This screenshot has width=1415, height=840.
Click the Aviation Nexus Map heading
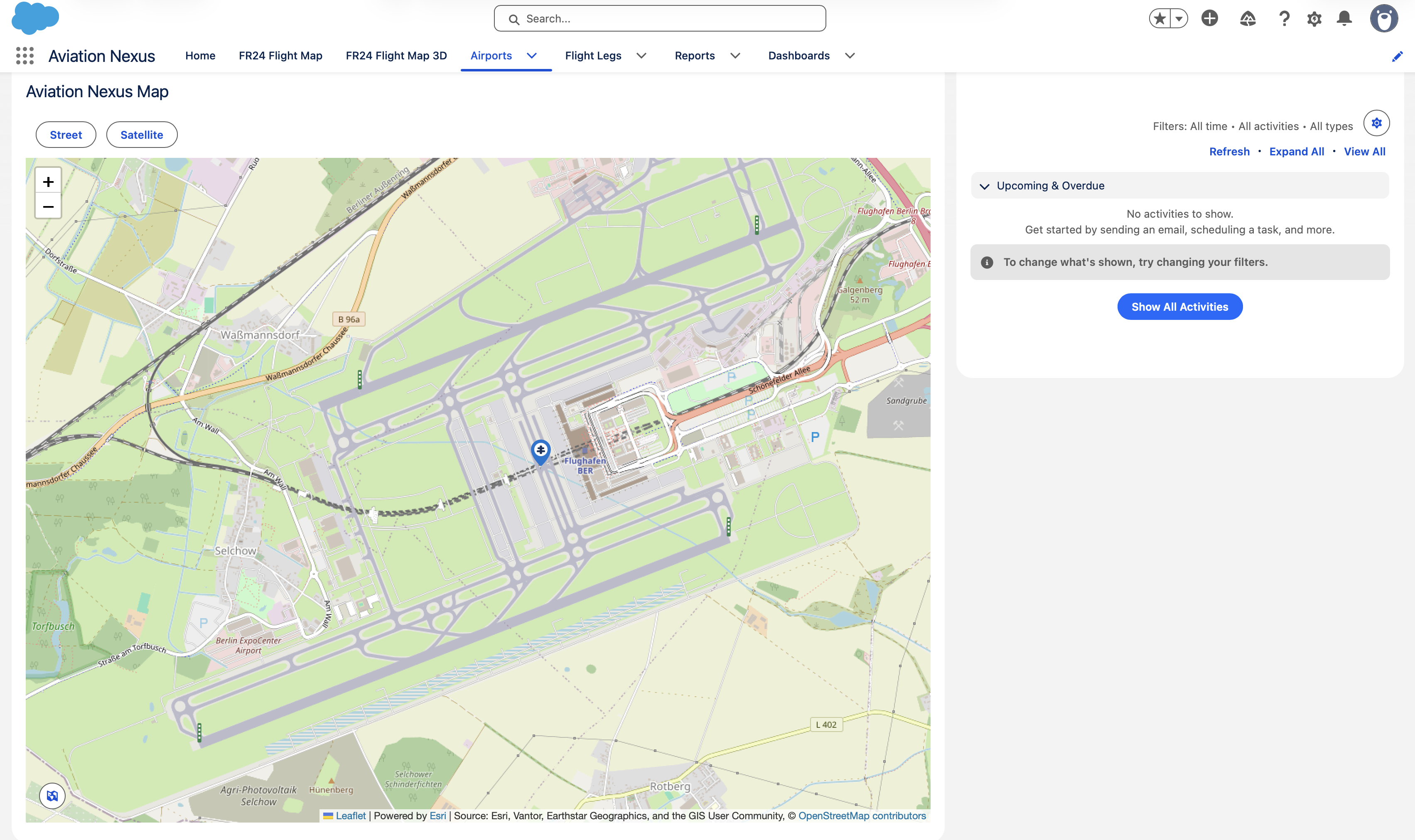(x=97, y=92)
